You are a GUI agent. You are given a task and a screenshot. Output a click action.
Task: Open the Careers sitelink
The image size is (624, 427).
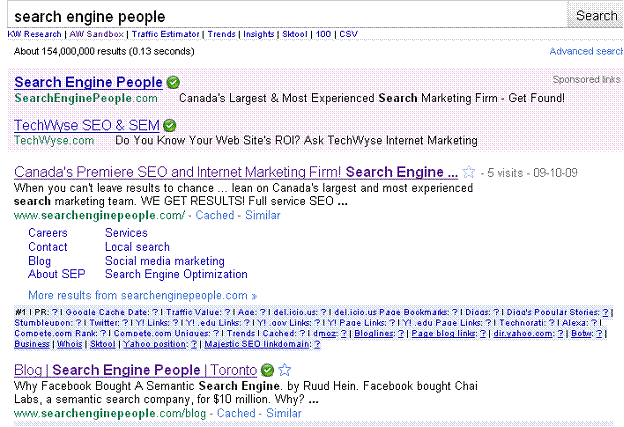pyautogui.click(x=48, y=233)
